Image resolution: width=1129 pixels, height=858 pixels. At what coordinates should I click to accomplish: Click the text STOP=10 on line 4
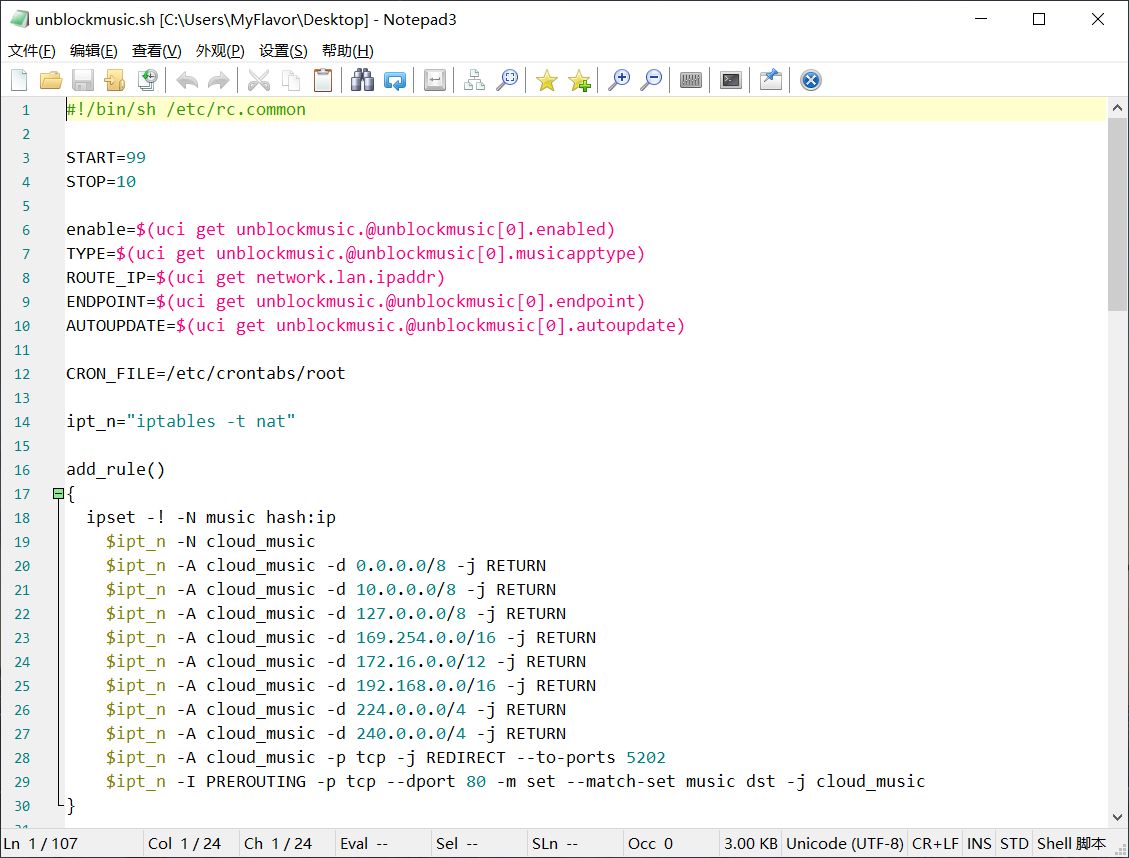tap(101, 181)
